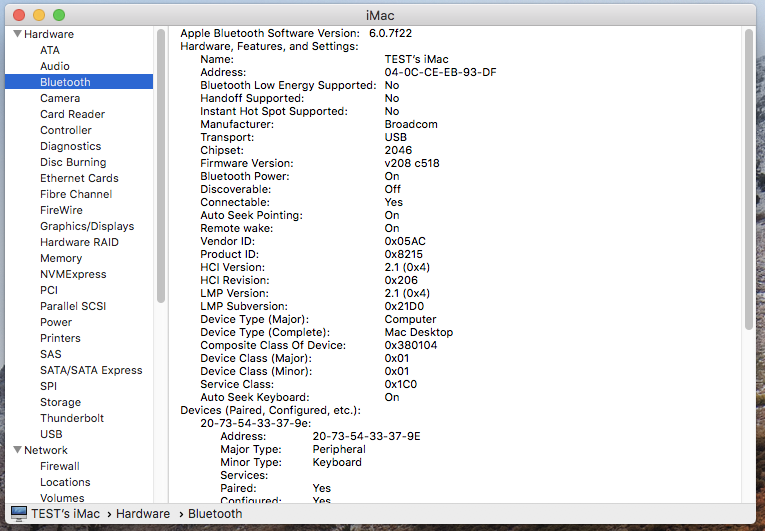Select SATA/SATA Express entry

click(91, 370)
